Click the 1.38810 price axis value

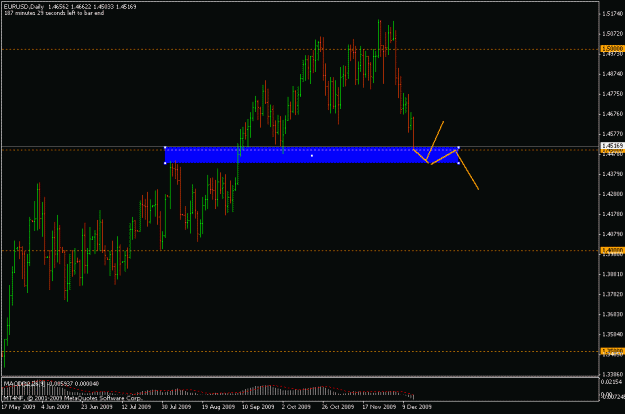coord(613,274)
